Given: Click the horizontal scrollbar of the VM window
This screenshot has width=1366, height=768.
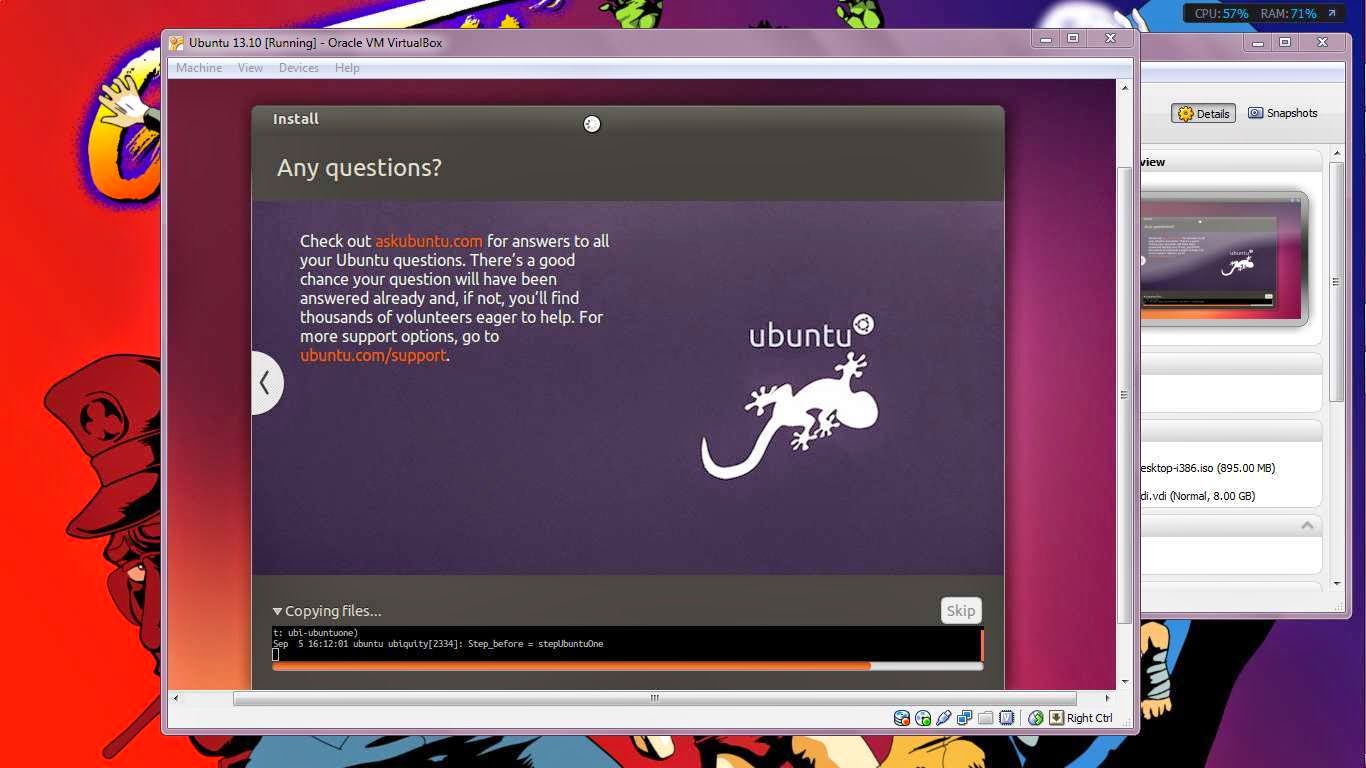Looking at the screenshot, I should 655,698.
